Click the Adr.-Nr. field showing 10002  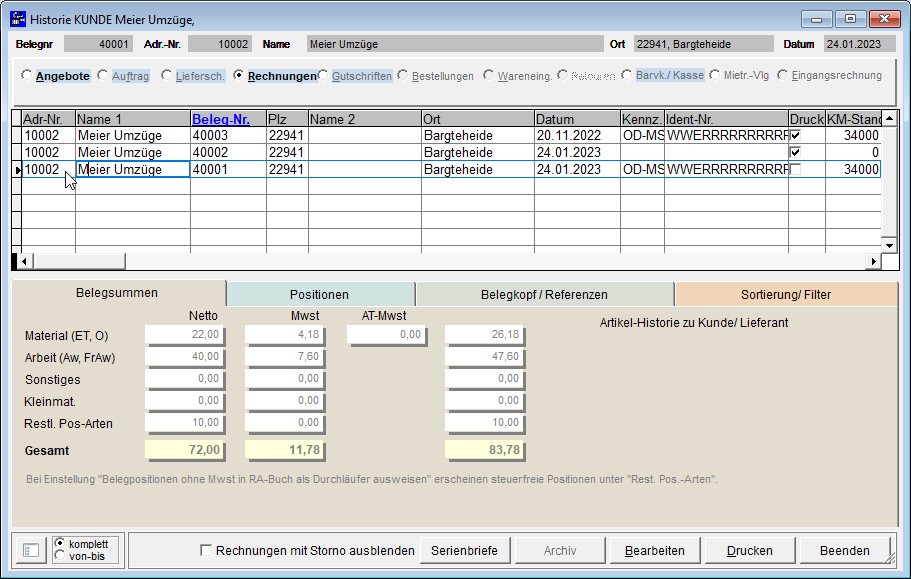coord(220,44)
